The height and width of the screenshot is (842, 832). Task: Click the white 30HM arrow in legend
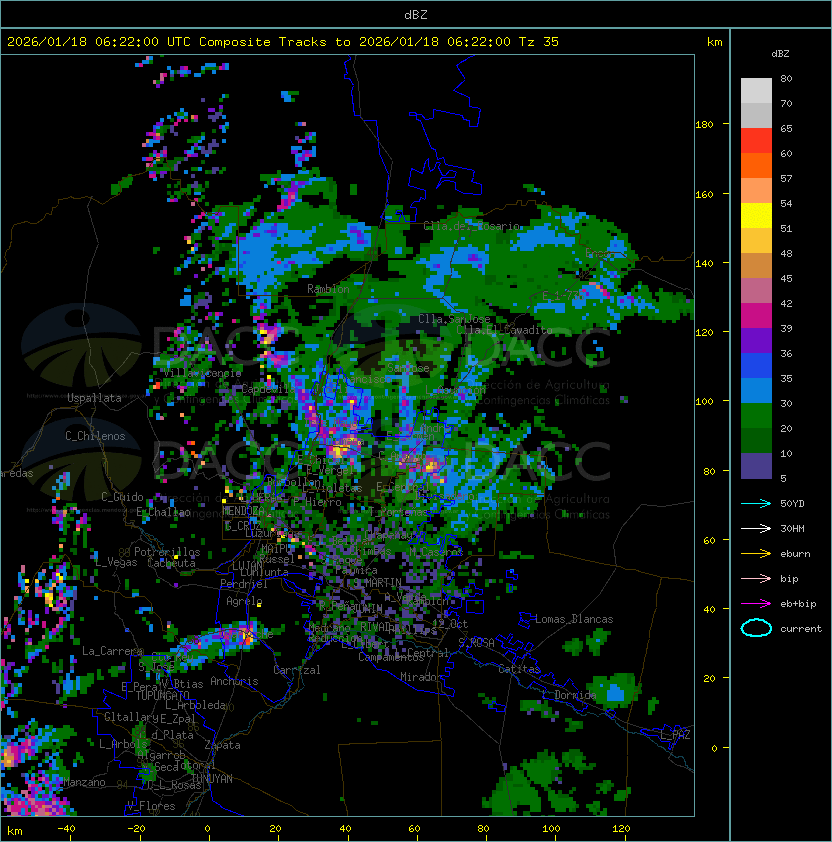coord(756,528)
